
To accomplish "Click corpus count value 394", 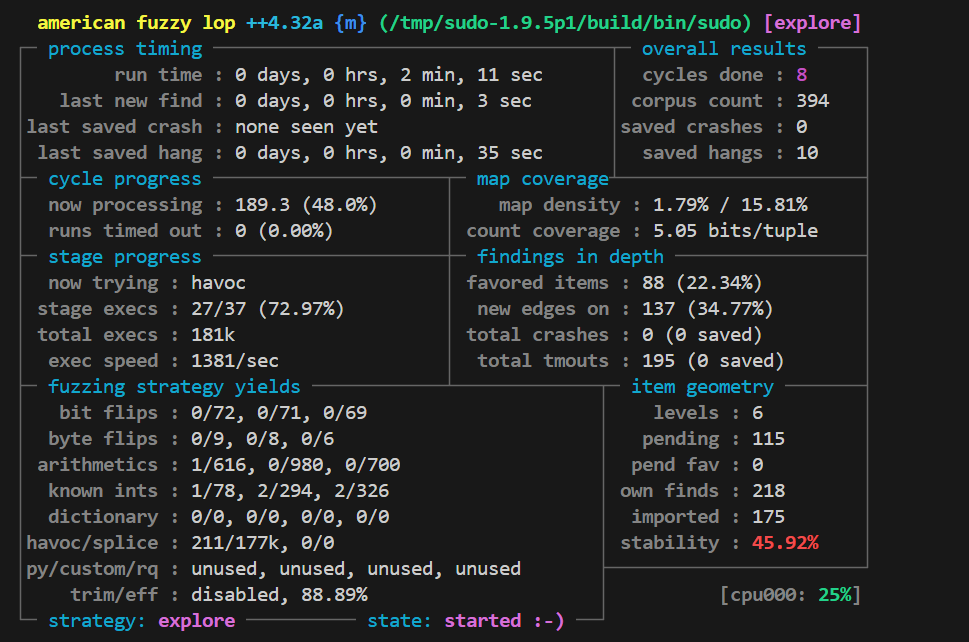I will point(813,101).
